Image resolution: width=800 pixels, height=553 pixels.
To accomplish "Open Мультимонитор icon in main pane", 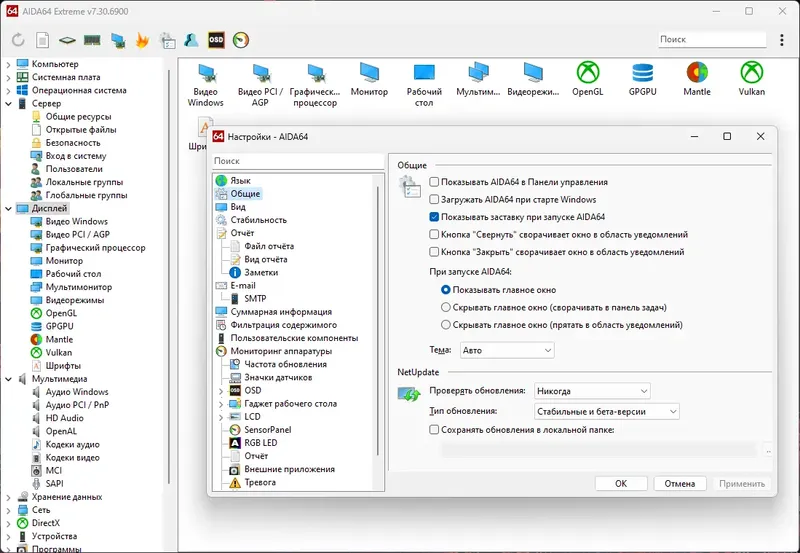I will (x=479, y=79).
